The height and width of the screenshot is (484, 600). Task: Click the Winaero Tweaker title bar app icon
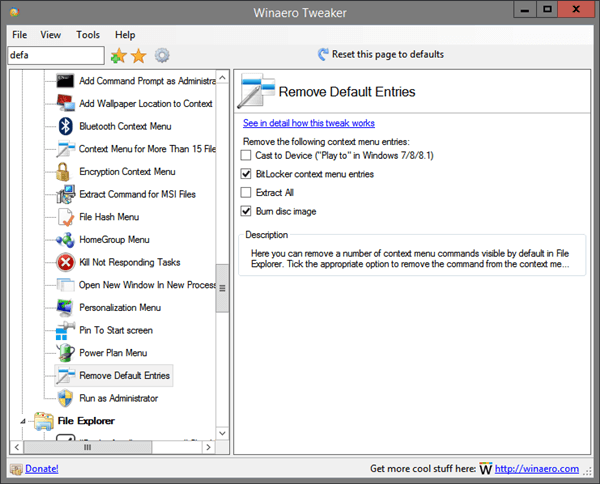[x=15, y=12]
